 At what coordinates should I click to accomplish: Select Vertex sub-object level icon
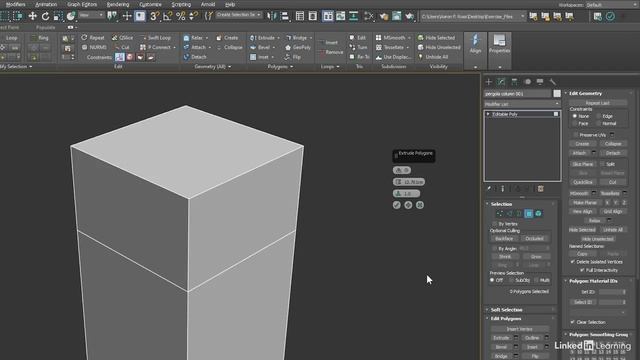pyautogui.click(x=500, y=213)
